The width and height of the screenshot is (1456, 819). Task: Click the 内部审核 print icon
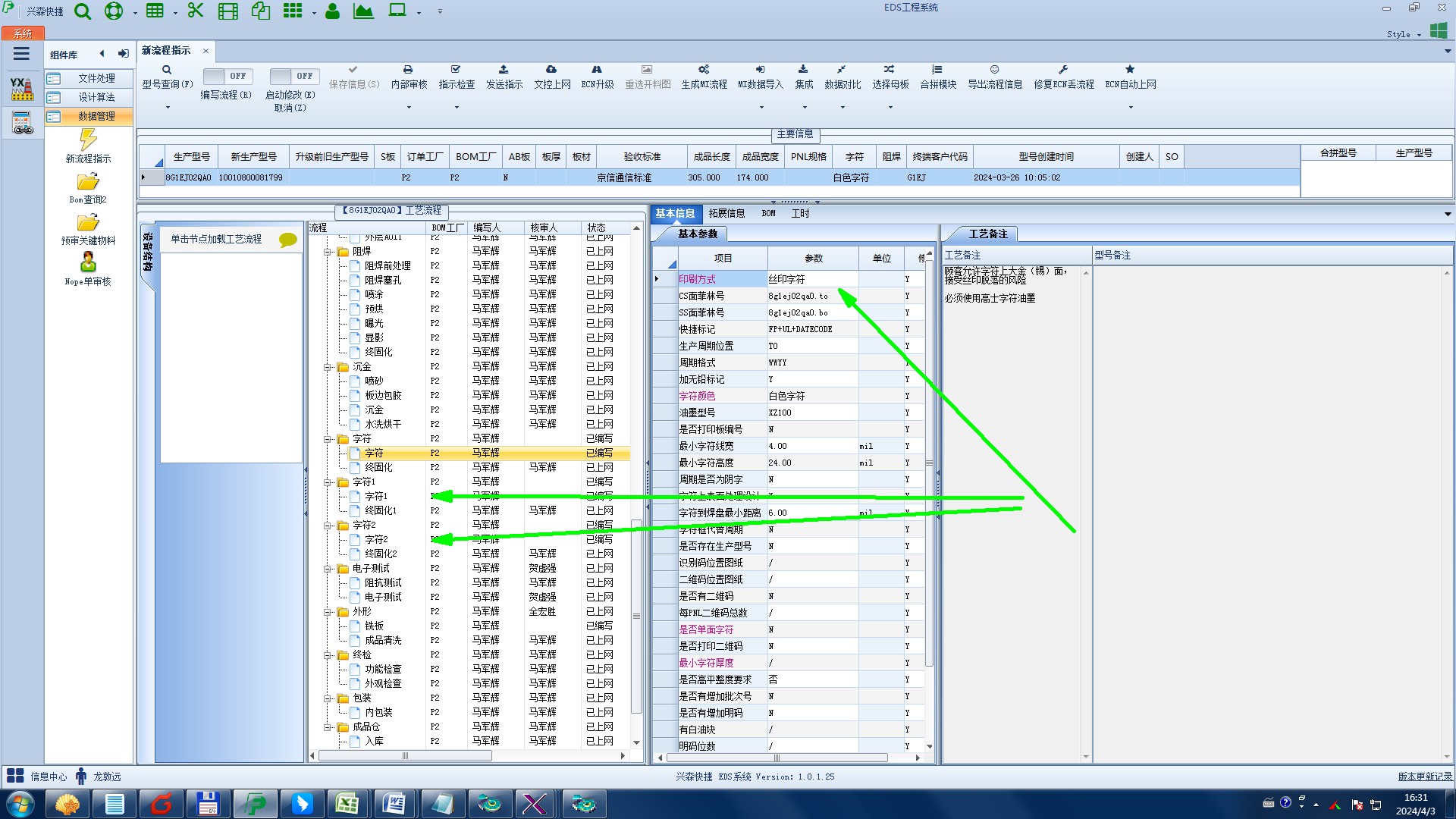[408, 70]
